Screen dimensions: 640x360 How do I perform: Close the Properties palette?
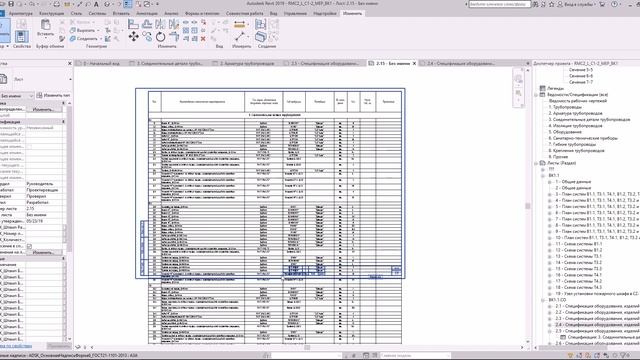tap(70, 63)
